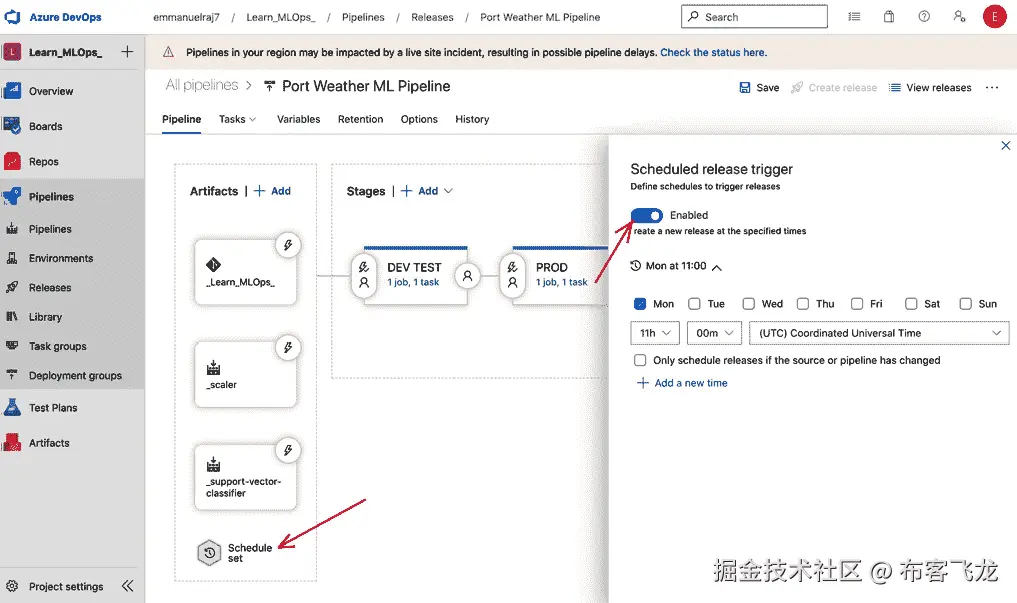
Task: Switch to the History tab
Action: point(472,119)
